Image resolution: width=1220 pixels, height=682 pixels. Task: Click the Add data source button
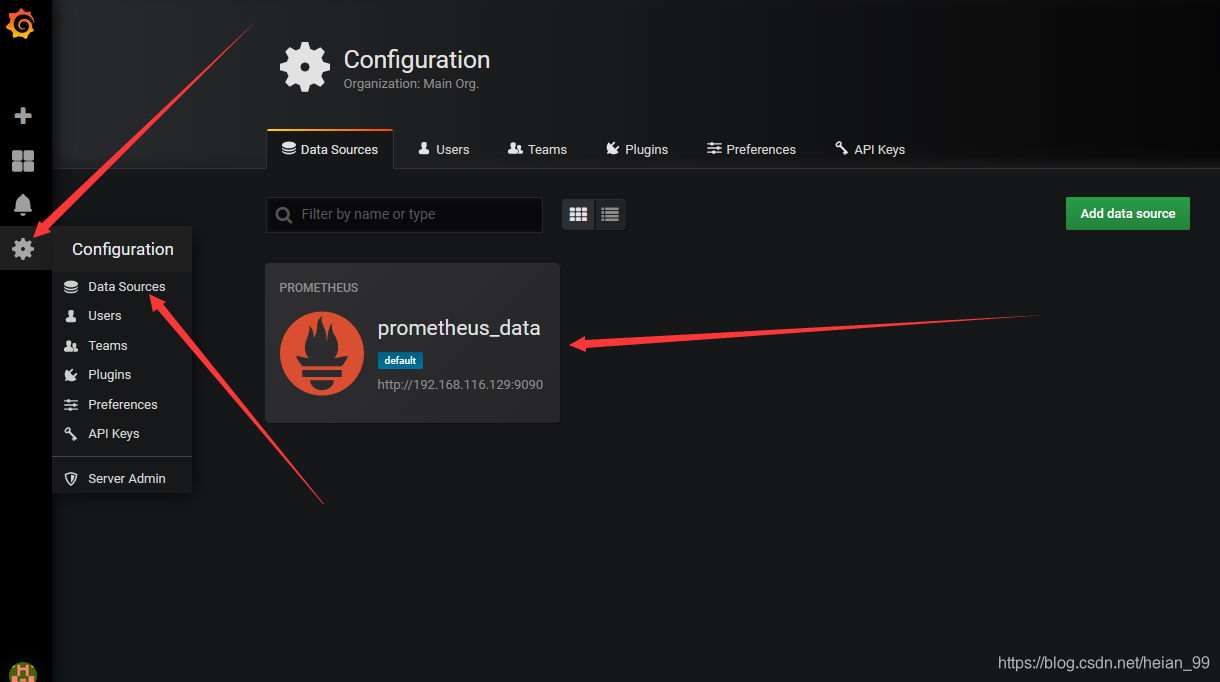pos(1127,213)
